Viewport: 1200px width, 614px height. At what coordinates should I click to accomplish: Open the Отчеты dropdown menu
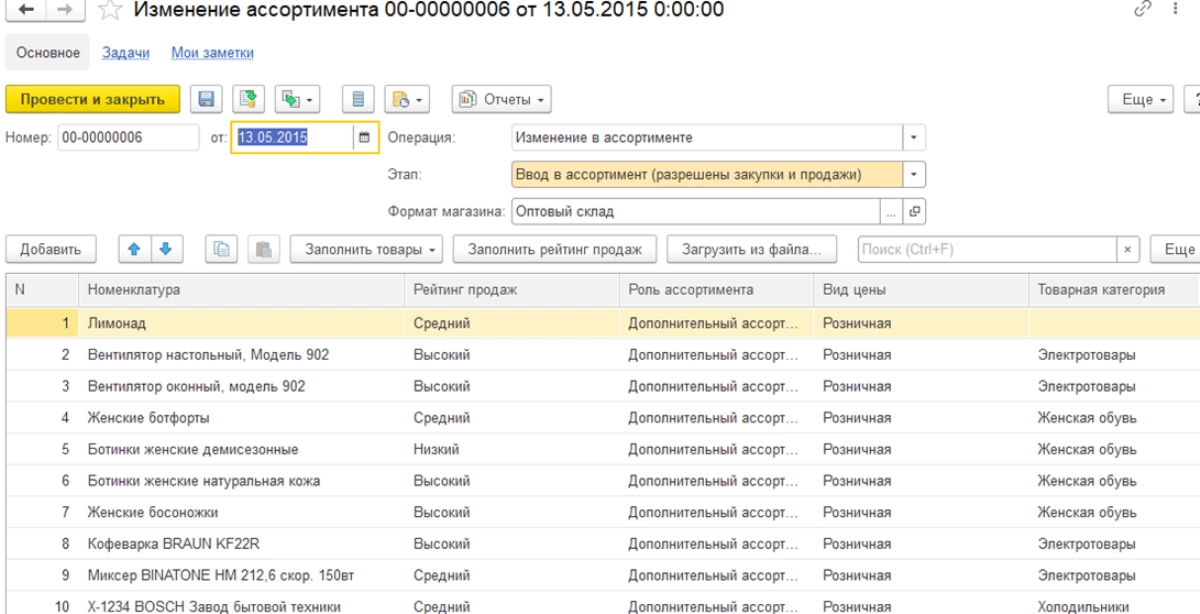(x=502, y=100)
